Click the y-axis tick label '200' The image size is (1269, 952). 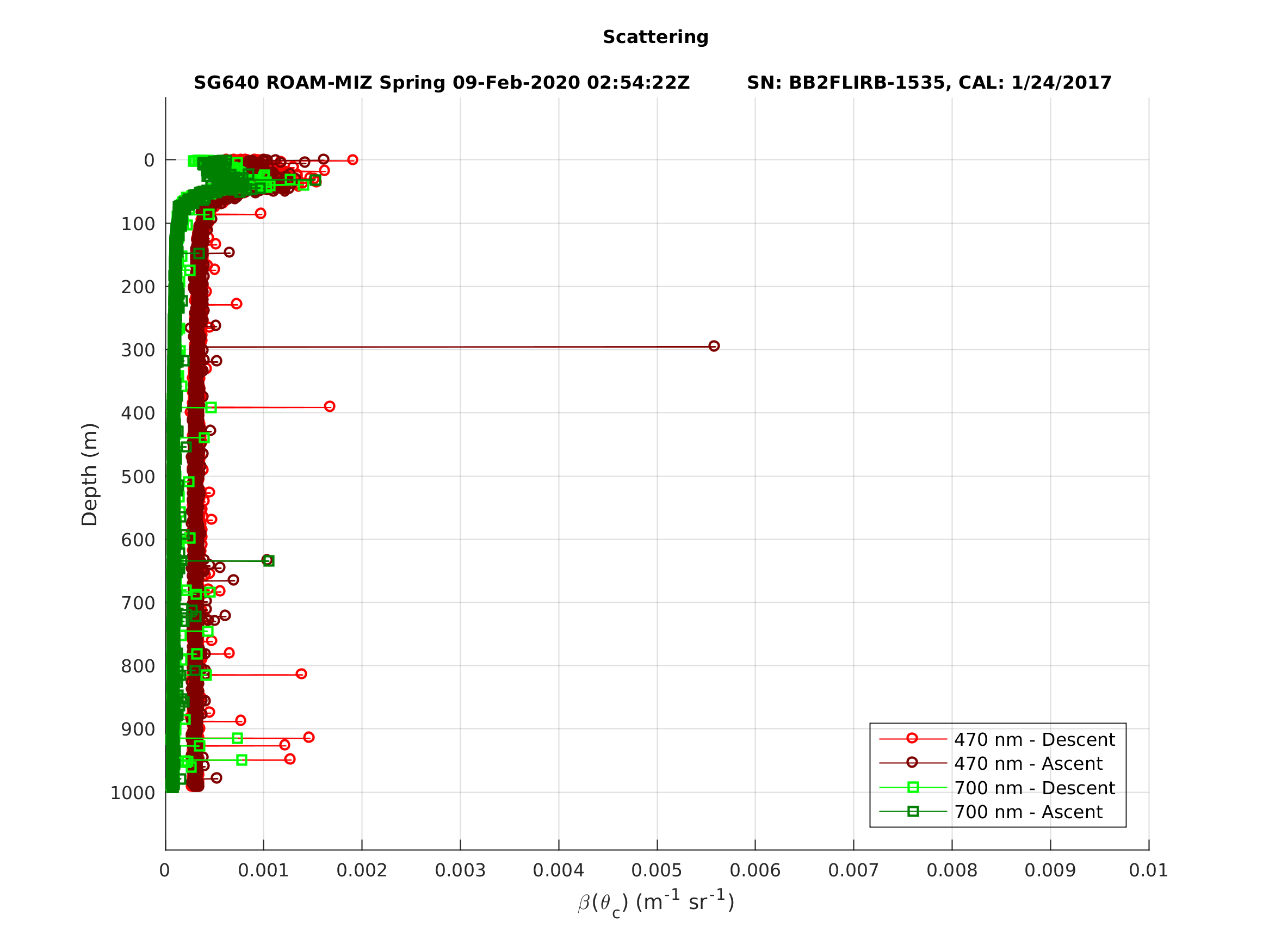pos(138,287)
